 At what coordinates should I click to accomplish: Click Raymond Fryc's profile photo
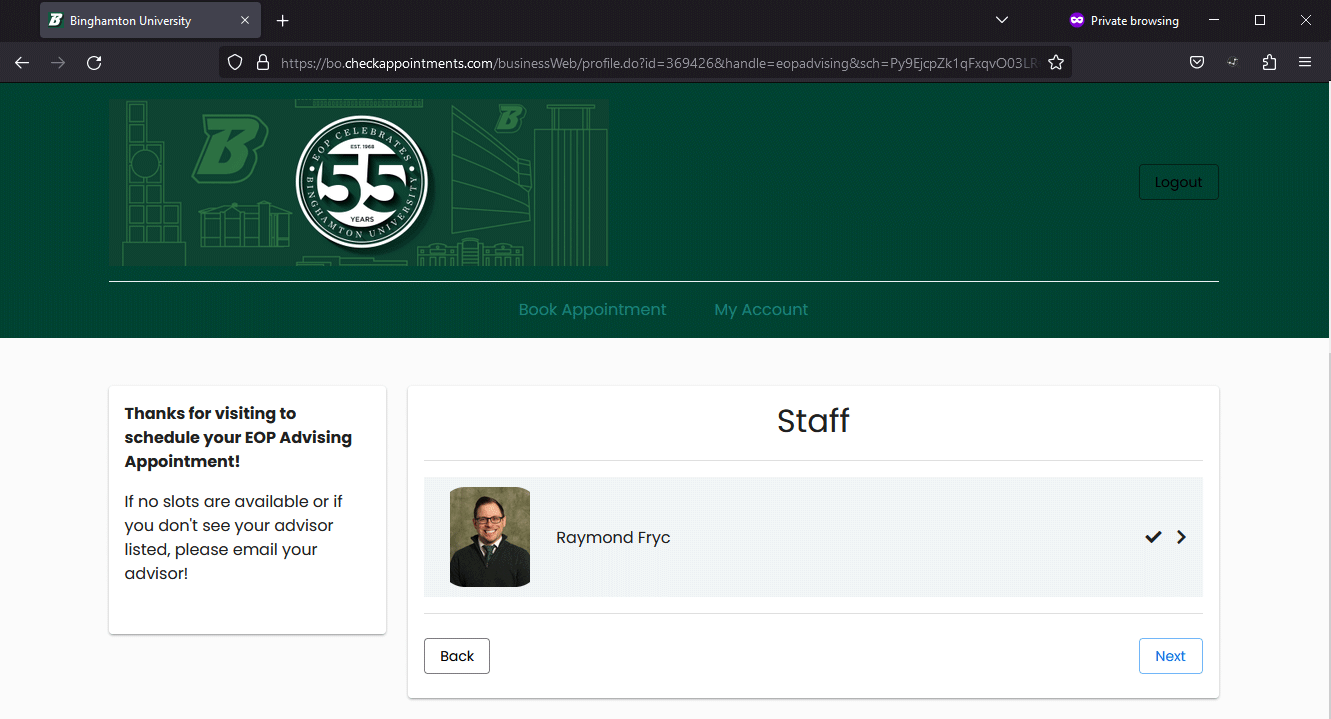click(x=490, y=537)
